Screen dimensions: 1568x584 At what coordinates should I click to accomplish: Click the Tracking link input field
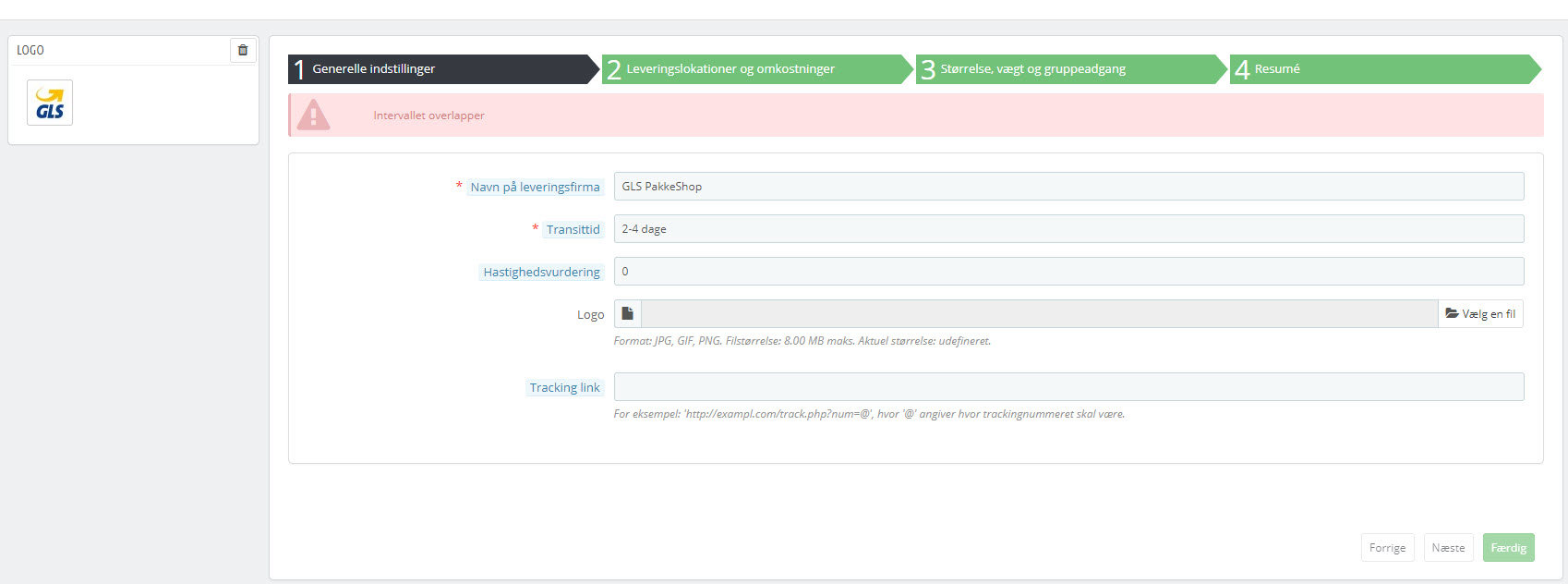[x=1068, y=387]
